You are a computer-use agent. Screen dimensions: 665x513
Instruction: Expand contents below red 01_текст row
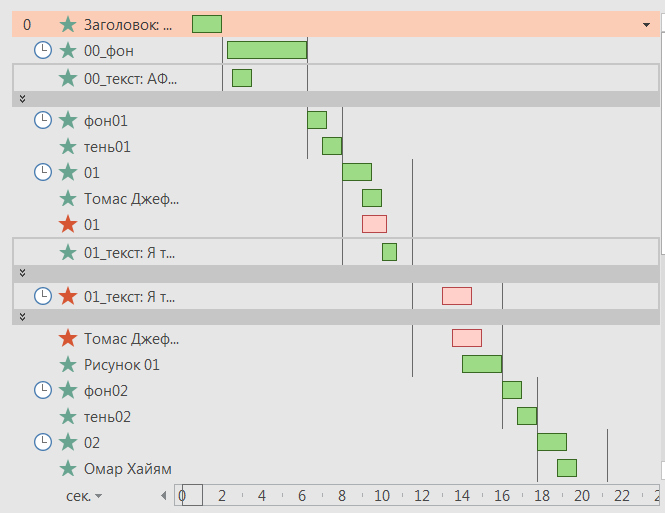click(22, 317)
